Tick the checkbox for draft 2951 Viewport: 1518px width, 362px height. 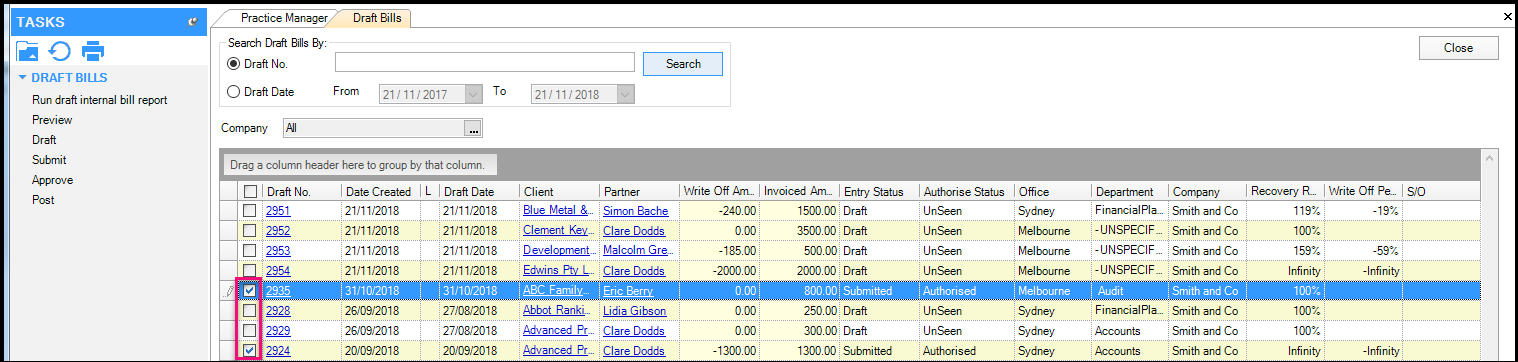[249, 211]
